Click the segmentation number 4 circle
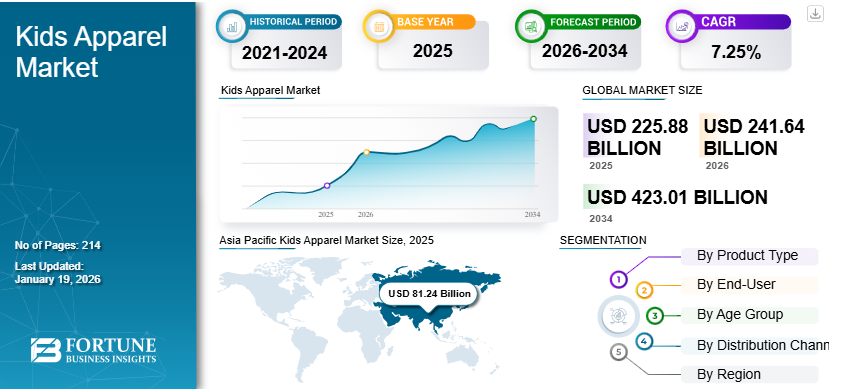This screenshot has width=844, height=391. click(x=644, y=341)
